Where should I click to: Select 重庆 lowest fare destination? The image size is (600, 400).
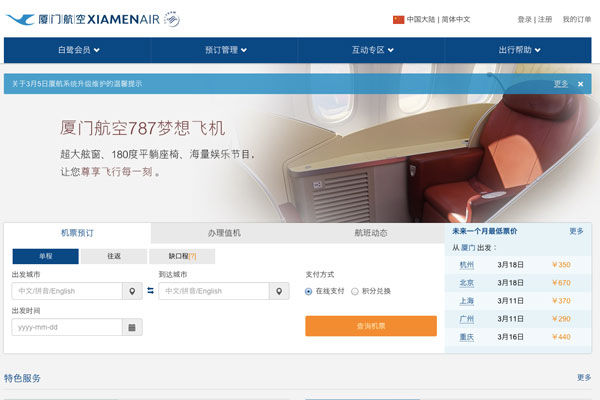(466, 337)
